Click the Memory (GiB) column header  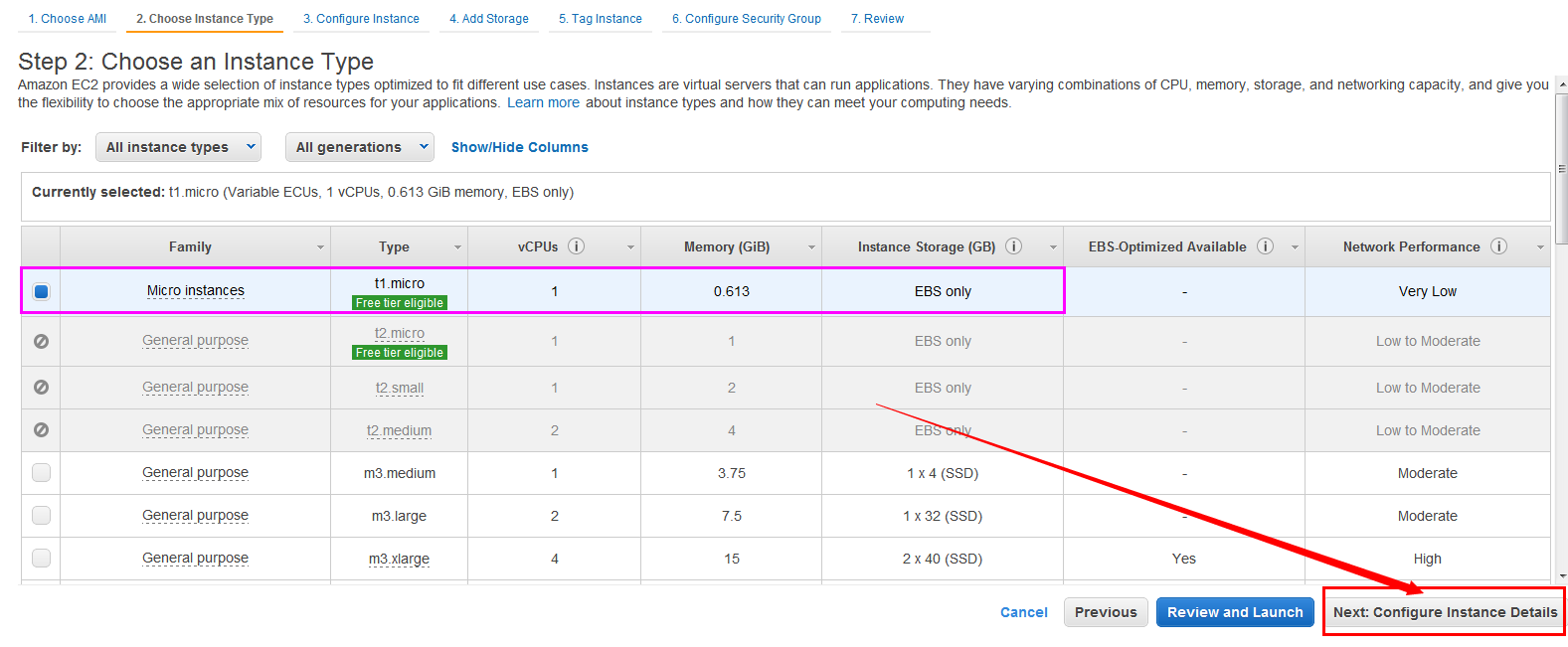coord(732,246)
